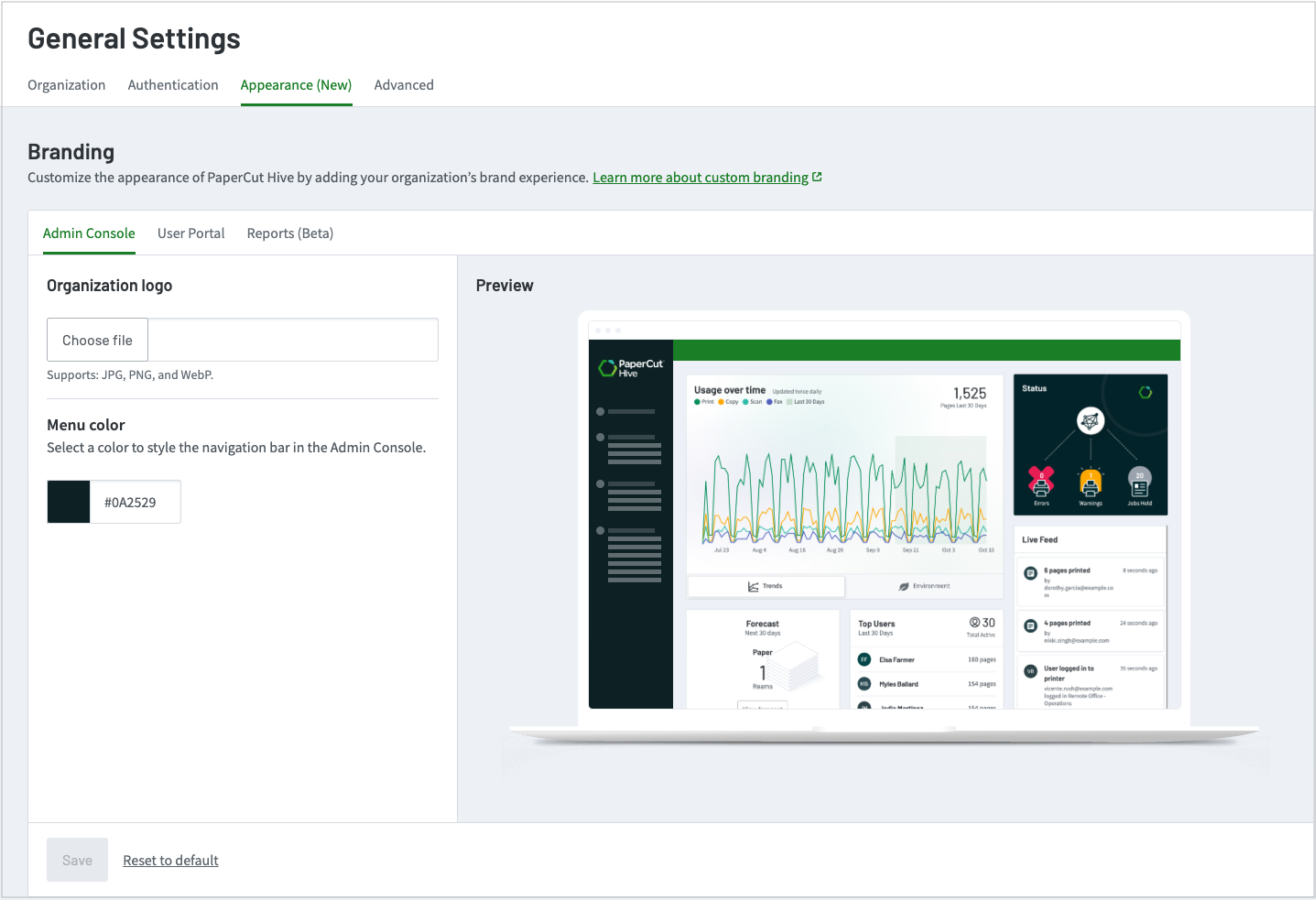Viewport: 1316px width, 900px height.
Task: Click the external link icon after custom branding text
Action: pyautogui.click(x=817, y=176)
